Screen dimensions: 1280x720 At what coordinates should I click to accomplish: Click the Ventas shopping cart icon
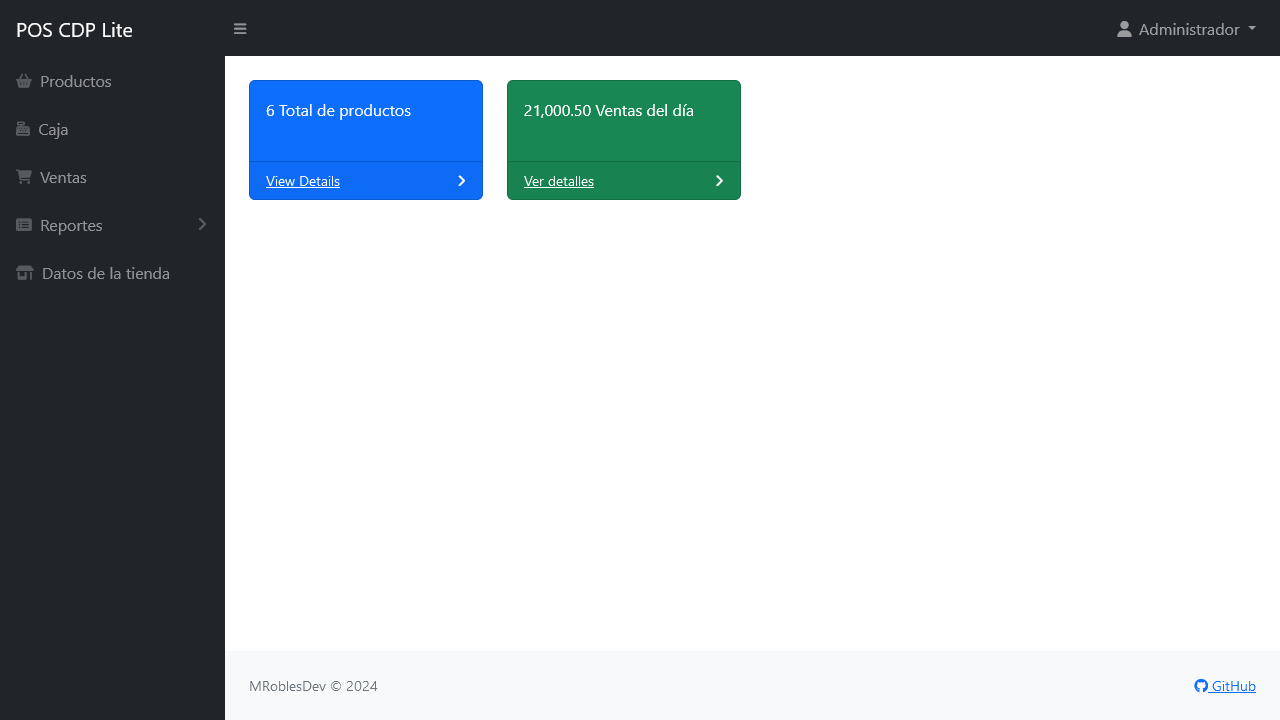24,177
